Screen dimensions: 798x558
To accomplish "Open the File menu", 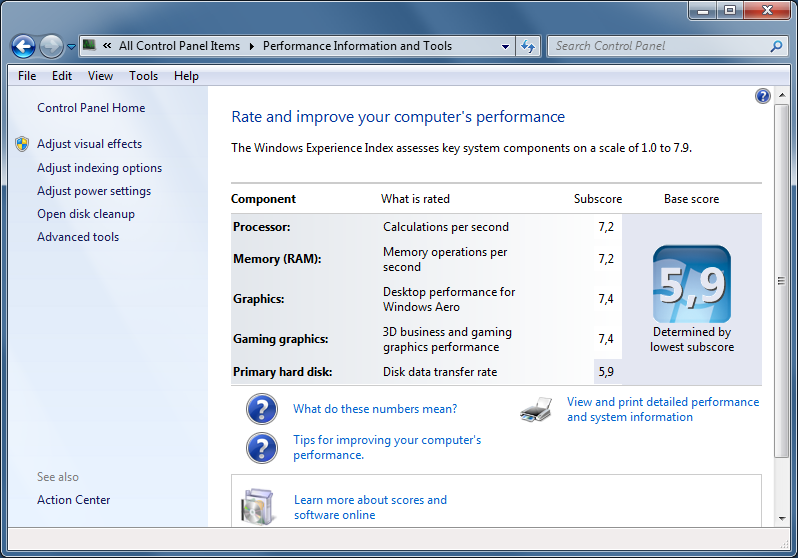I will coord(27,76).
